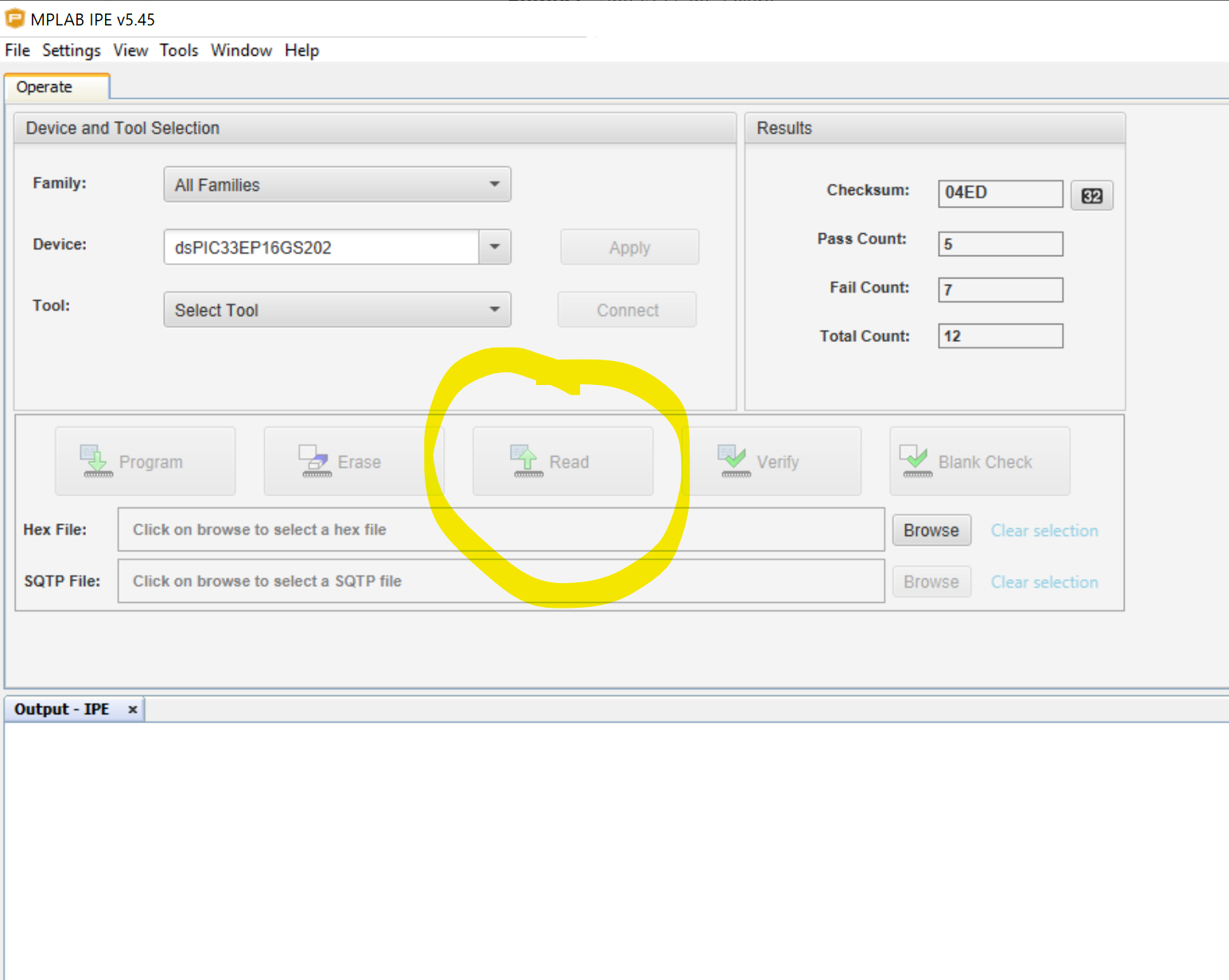Click the Hex File path field
The image size is (1229, 980).
click(501, 530)
